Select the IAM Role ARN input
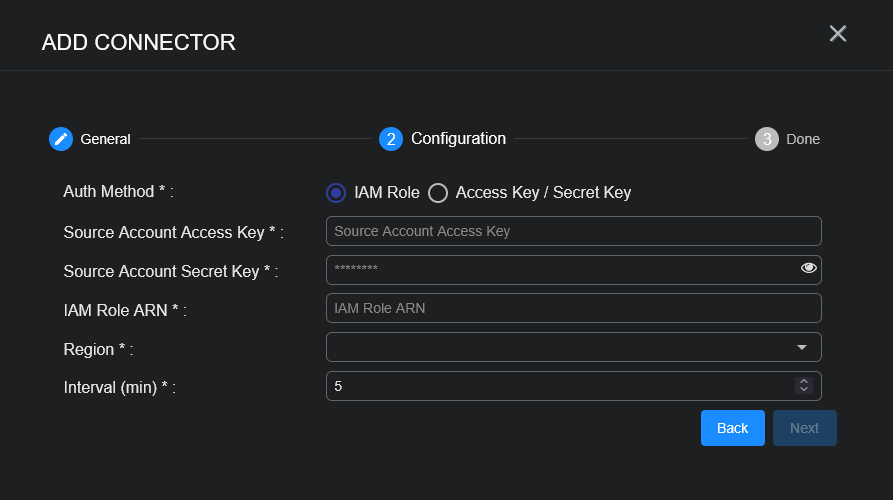 click(x=573, y=308)
